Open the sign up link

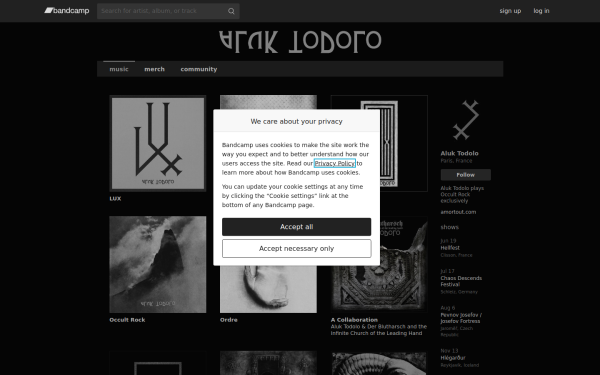[510, 11]
